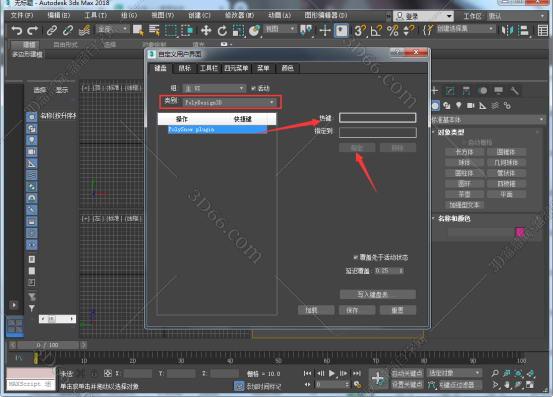
Task: Collapse the Name and Color rollout
Action: pyautogui.click(x=454, y=219)
